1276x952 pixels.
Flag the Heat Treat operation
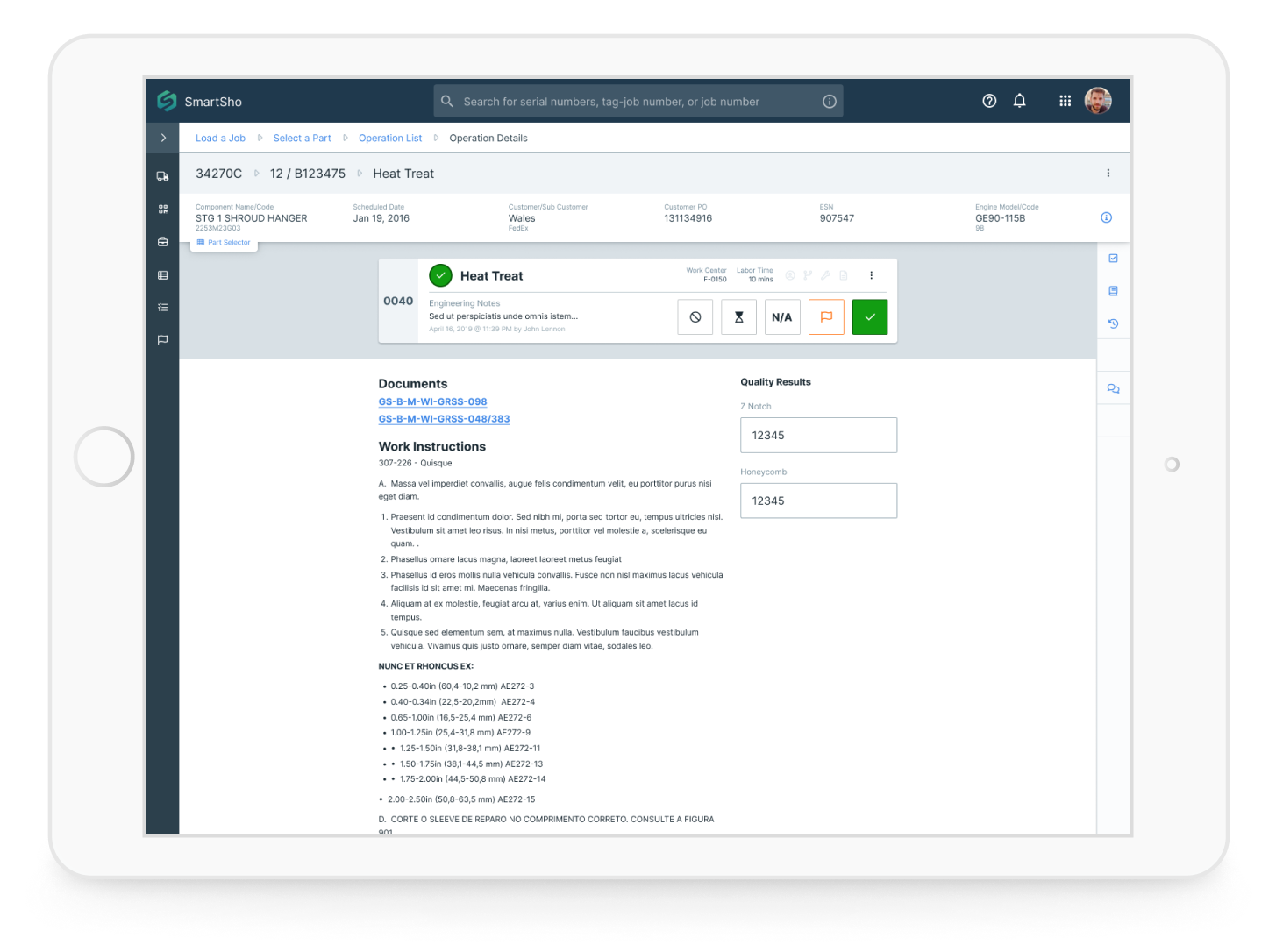click(826, 317)
